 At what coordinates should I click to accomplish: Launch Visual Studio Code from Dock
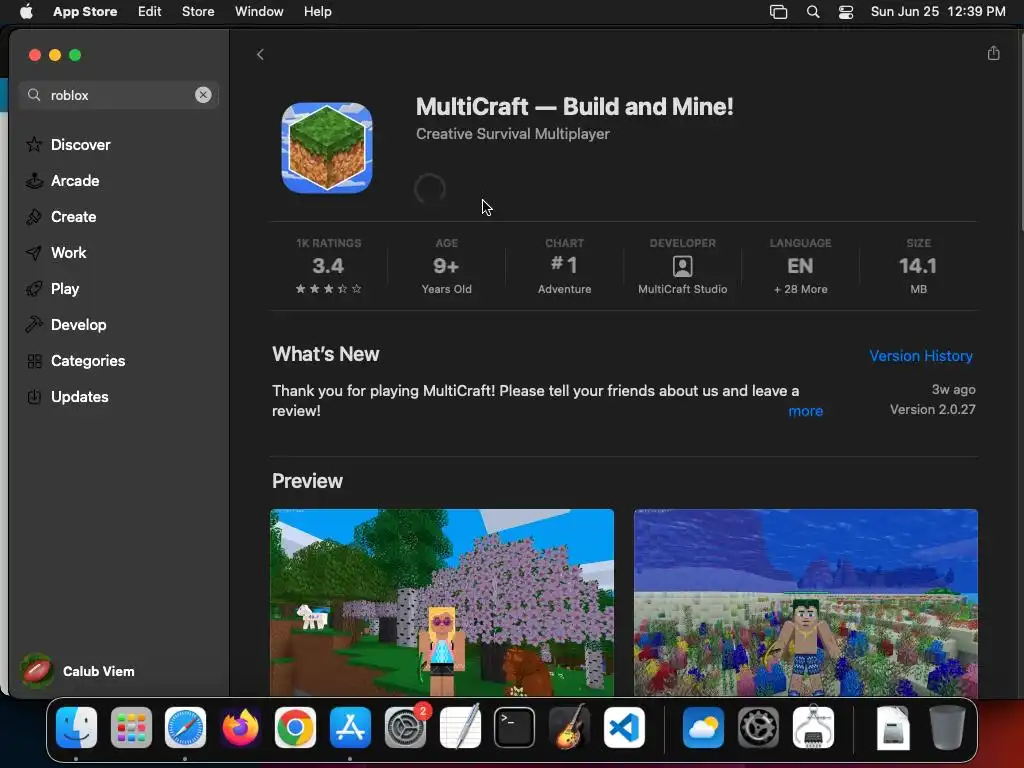tap(624, 727)
